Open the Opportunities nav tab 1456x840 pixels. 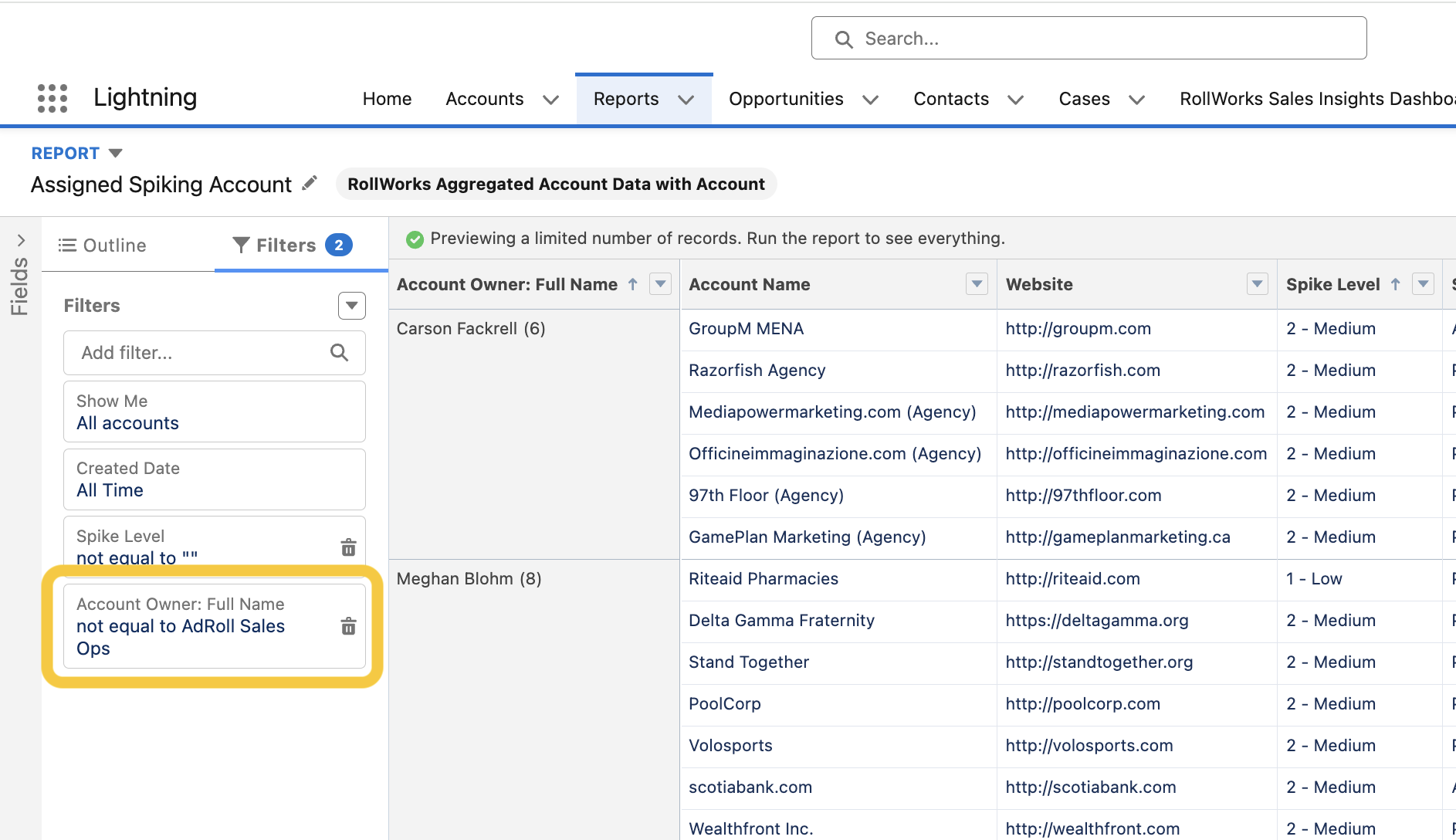point(785,99)
